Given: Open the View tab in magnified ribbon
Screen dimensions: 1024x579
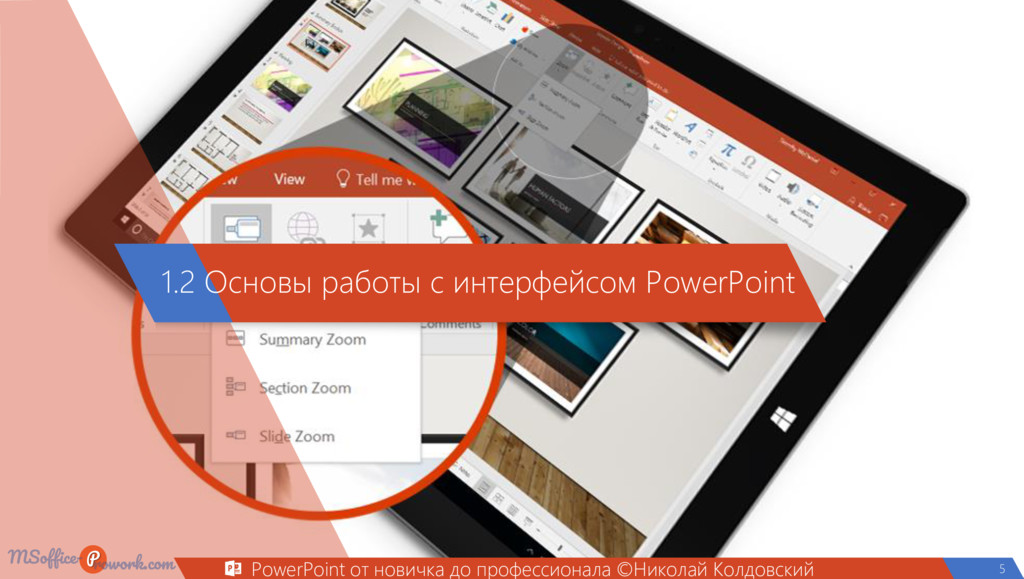Looking at the screenshot, I should 289,179.
